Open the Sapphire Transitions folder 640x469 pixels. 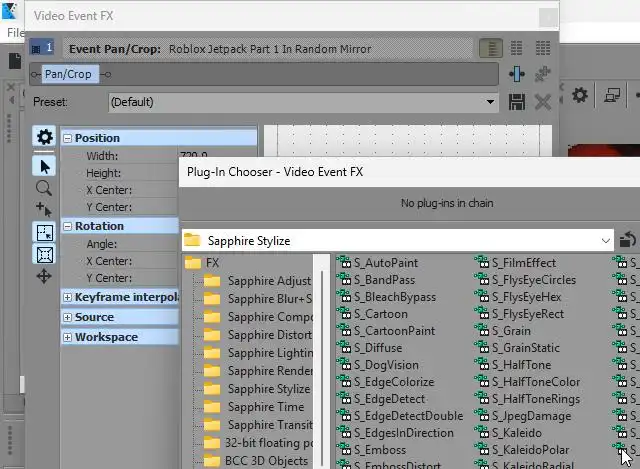(x=258, y=425)
